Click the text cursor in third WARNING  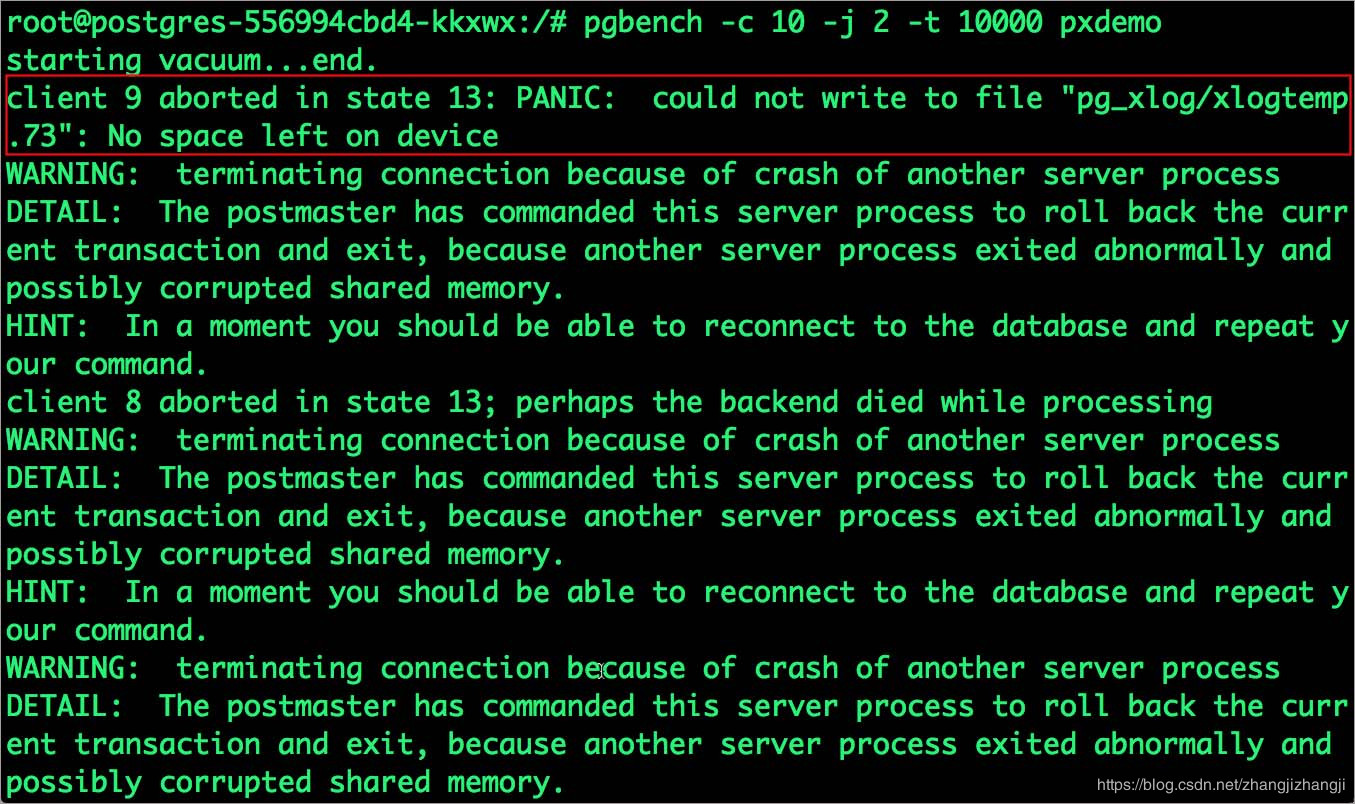(x=600, y=670)
